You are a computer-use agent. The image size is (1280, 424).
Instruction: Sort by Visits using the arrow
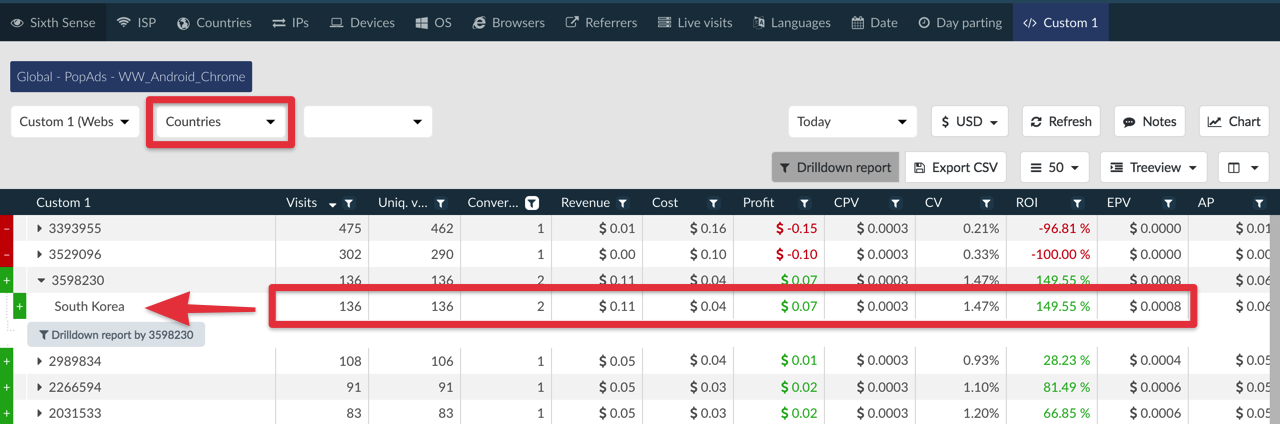(333, 204)
